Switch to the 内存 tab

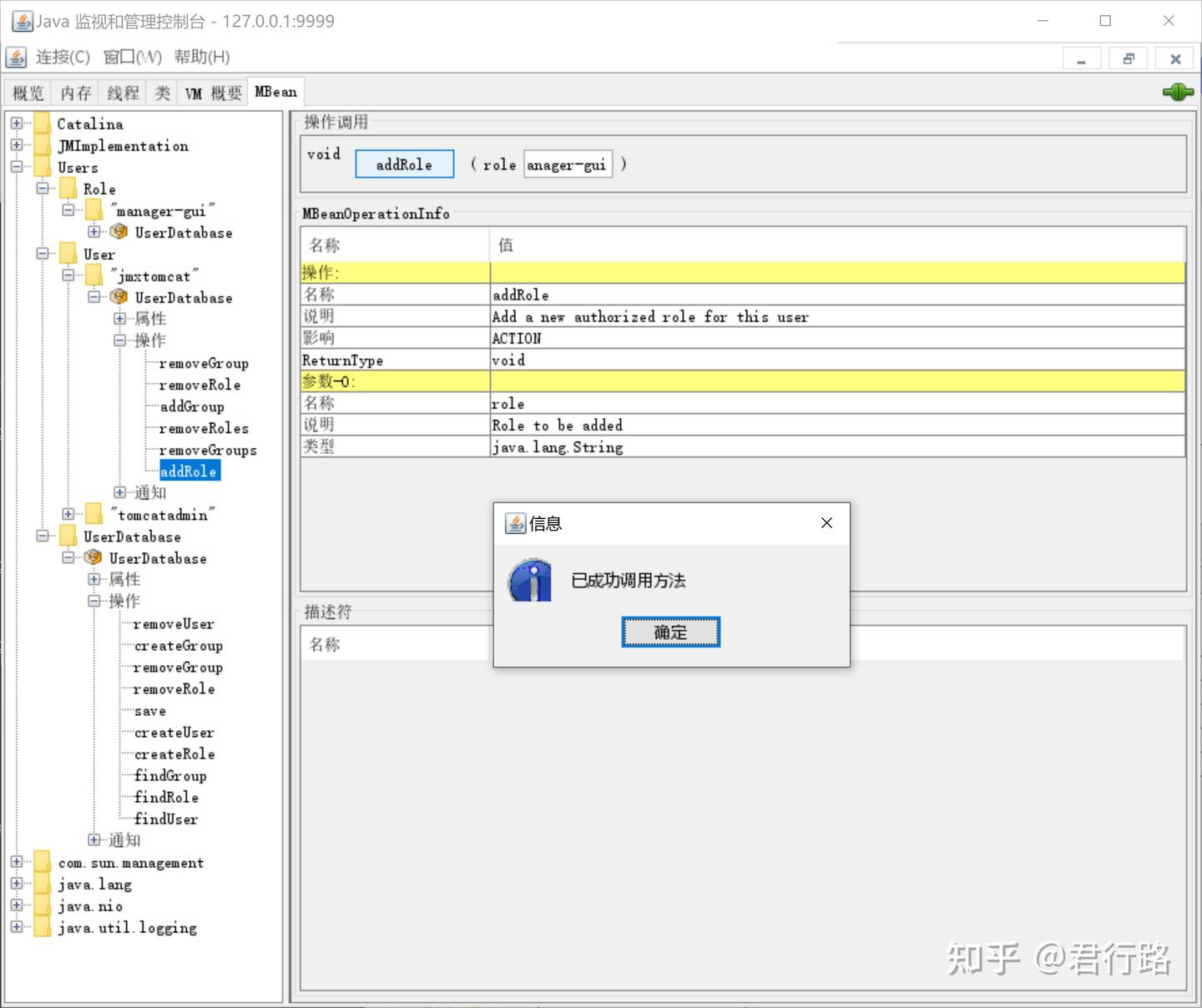[x=75, y=92]
